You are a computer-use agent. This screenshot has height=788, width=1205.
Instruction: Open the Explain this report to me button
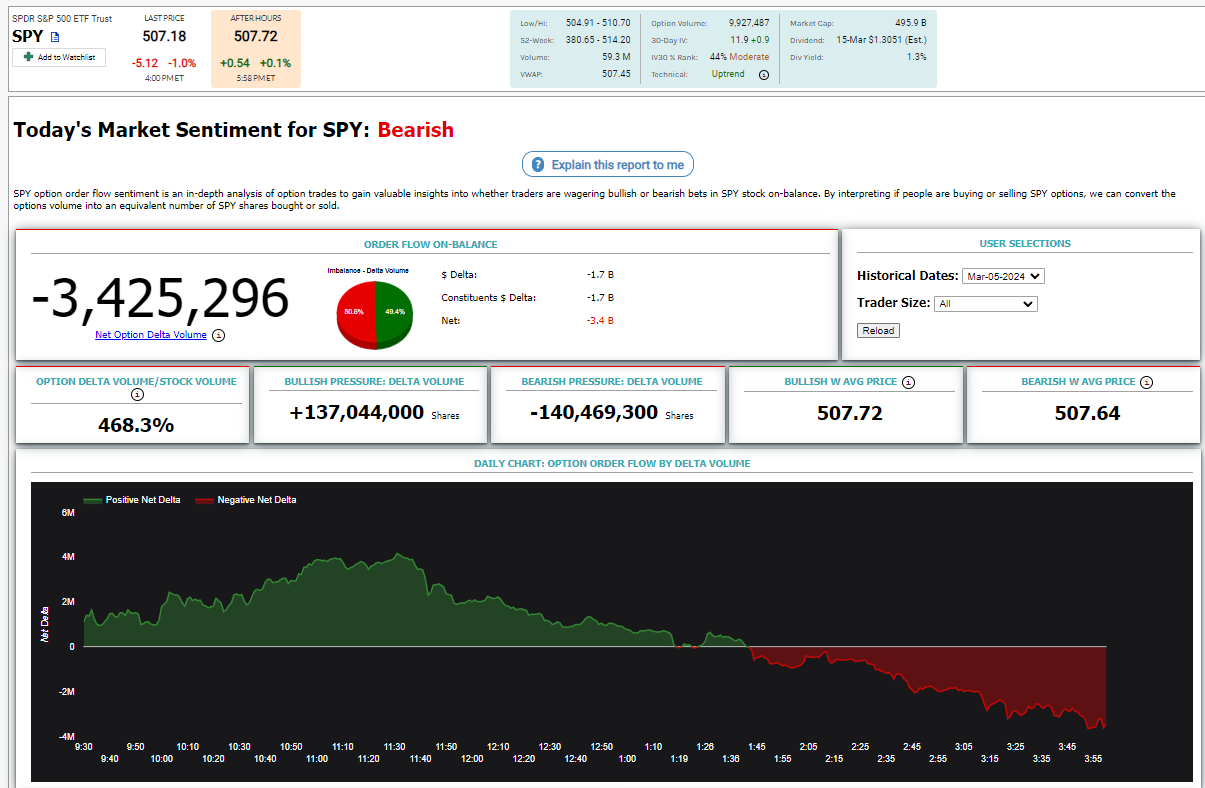click(608, 165)
